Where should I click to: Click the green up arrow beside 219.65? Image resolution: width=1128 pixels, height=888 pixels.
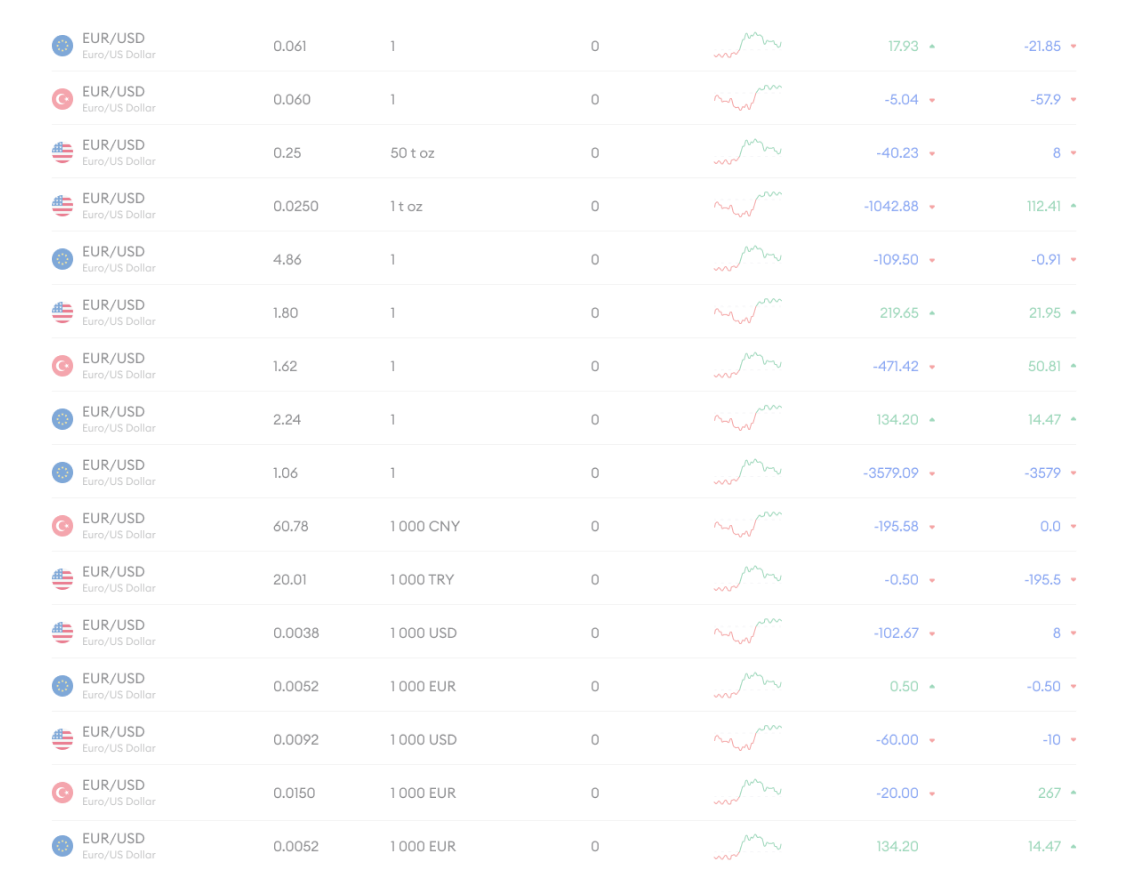click(x=932, y=313)
